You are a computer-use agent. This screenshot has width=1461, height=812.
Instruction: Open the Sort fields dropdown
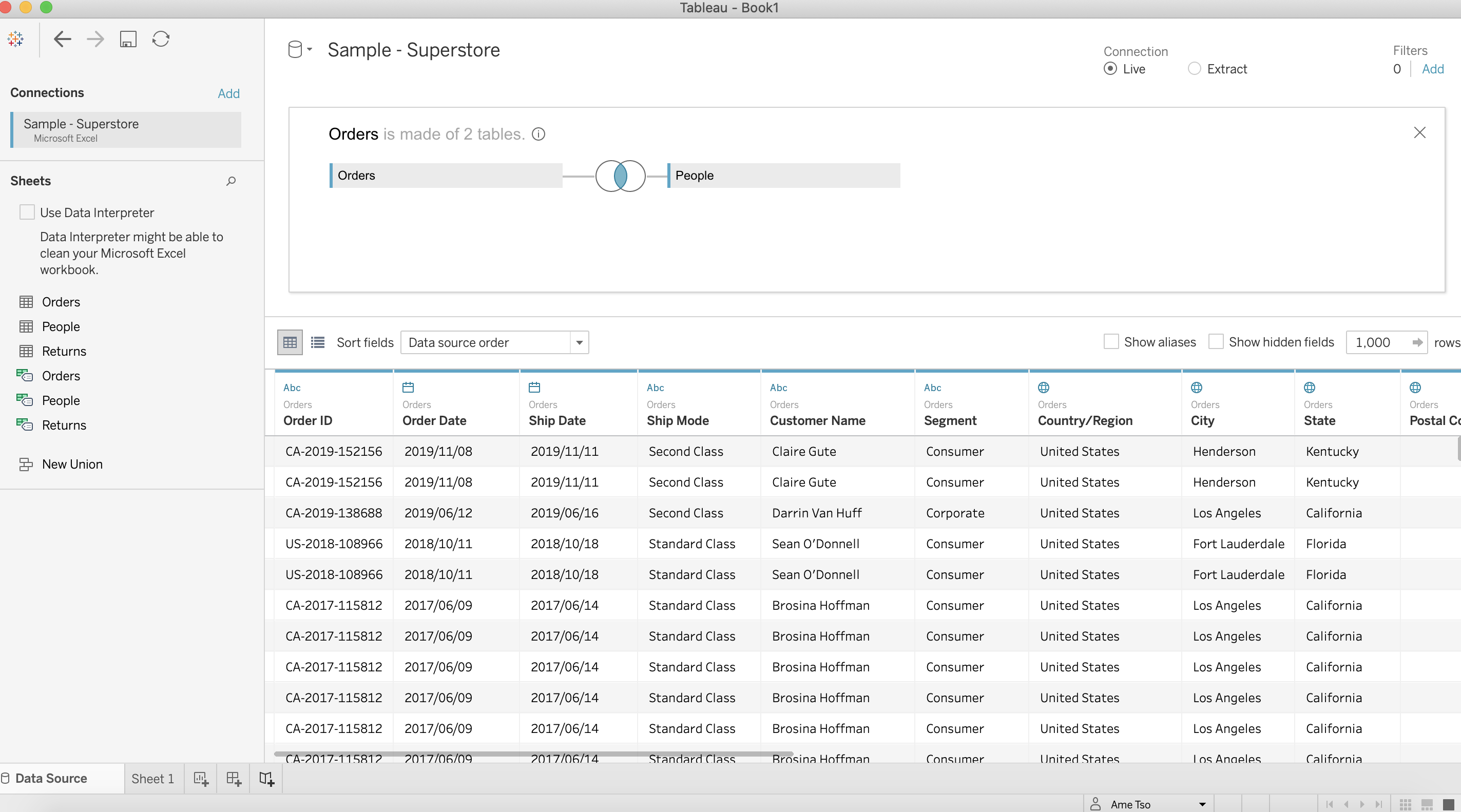(x=494, y=342)
